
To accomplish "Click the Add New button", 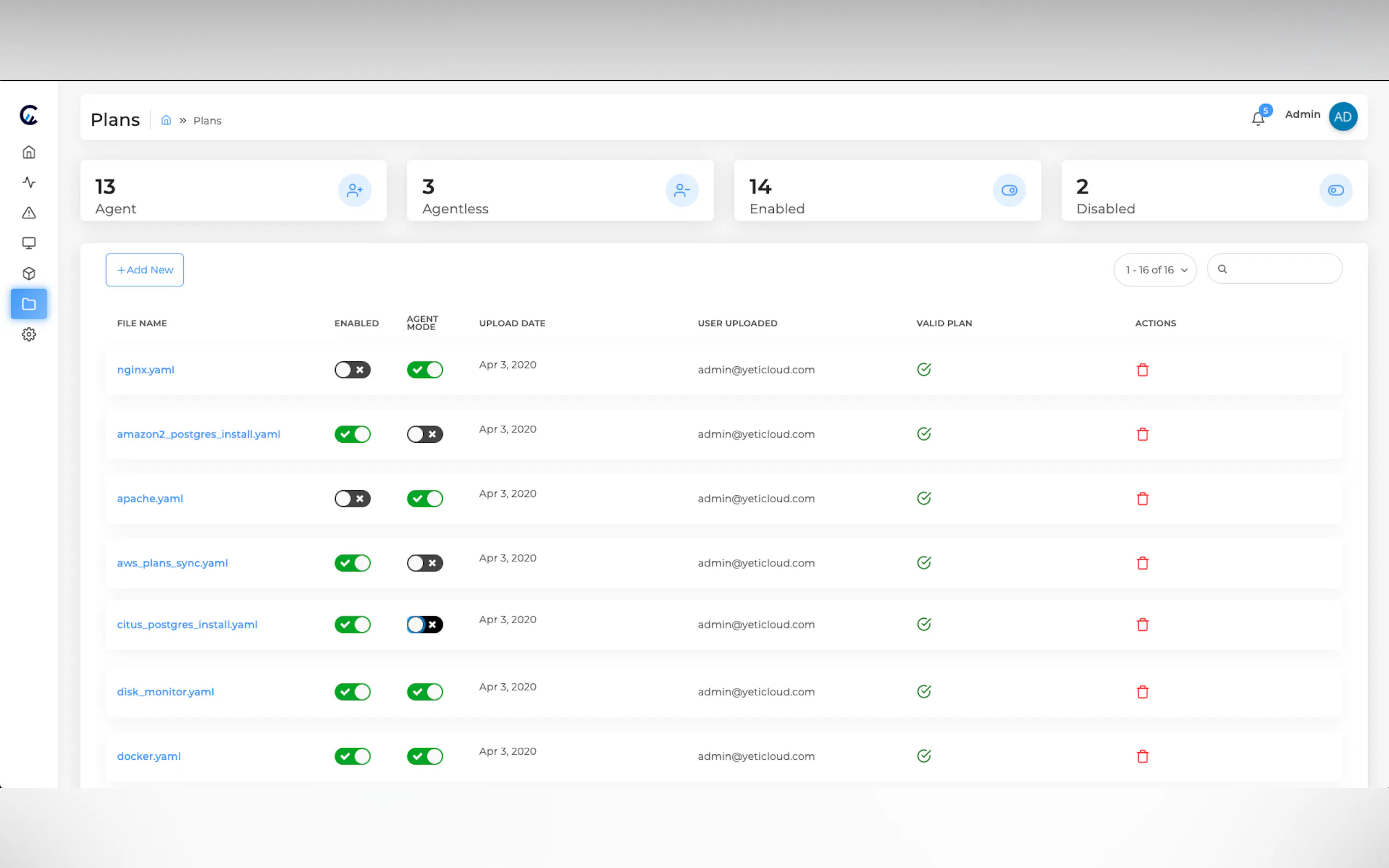I will pyautogui.click(x=145, y=270).
